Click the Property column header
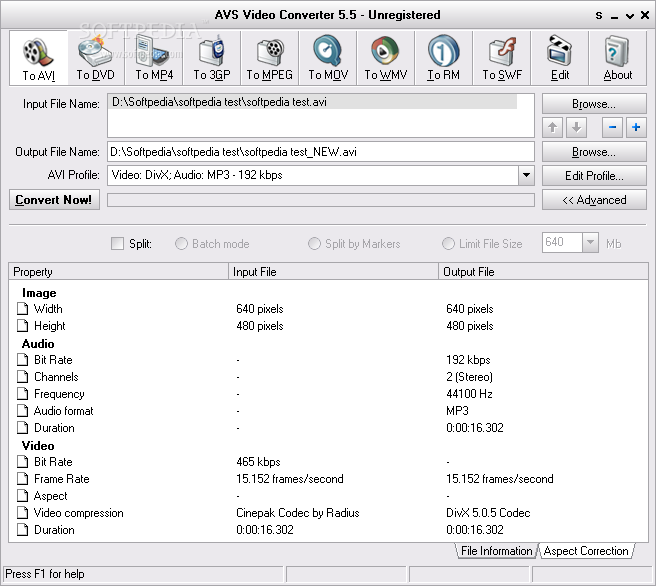656x586 pixels. 118,272
